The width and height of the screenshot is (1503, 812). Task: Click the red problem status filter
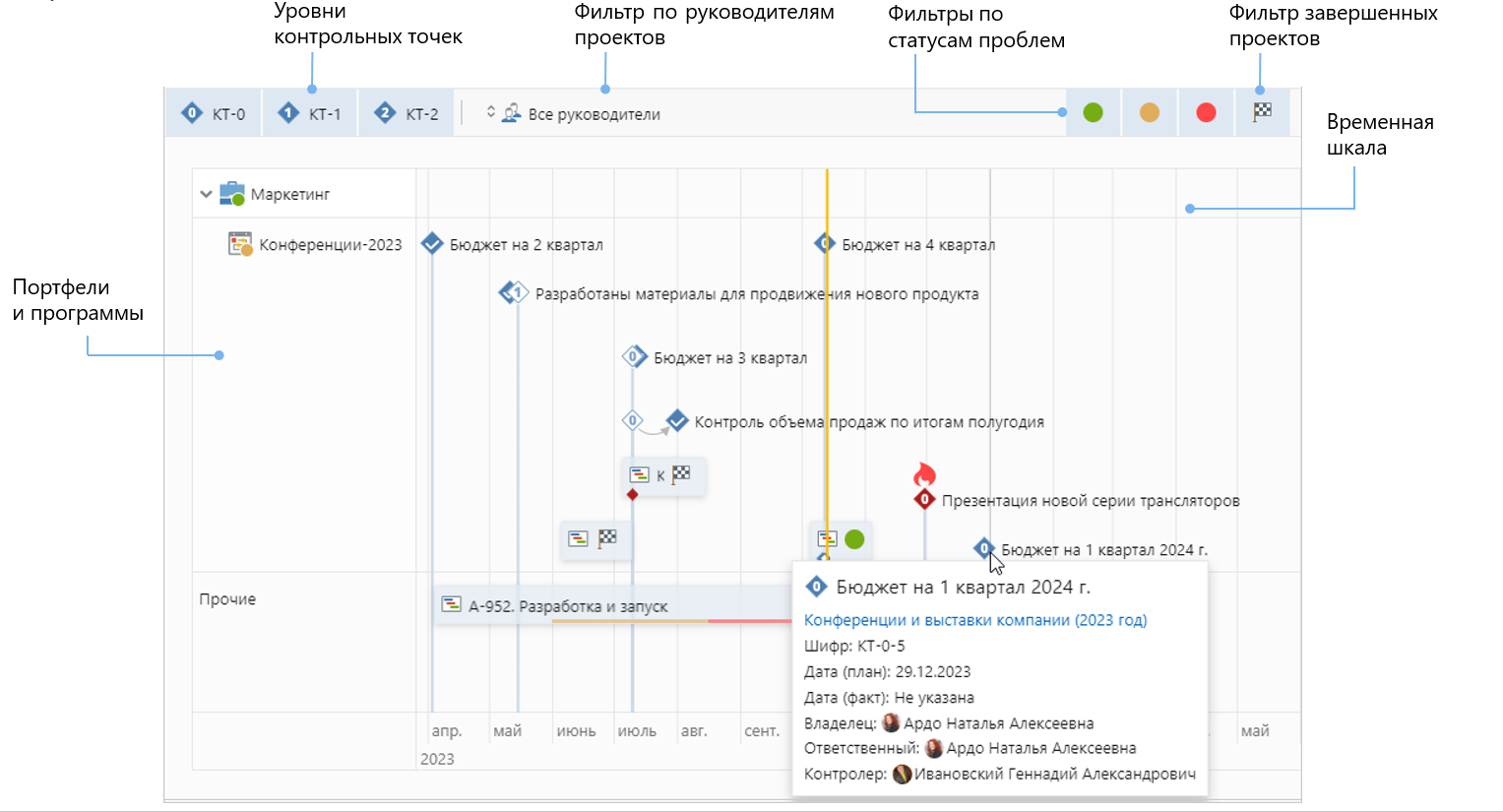tap(1206, 113)
